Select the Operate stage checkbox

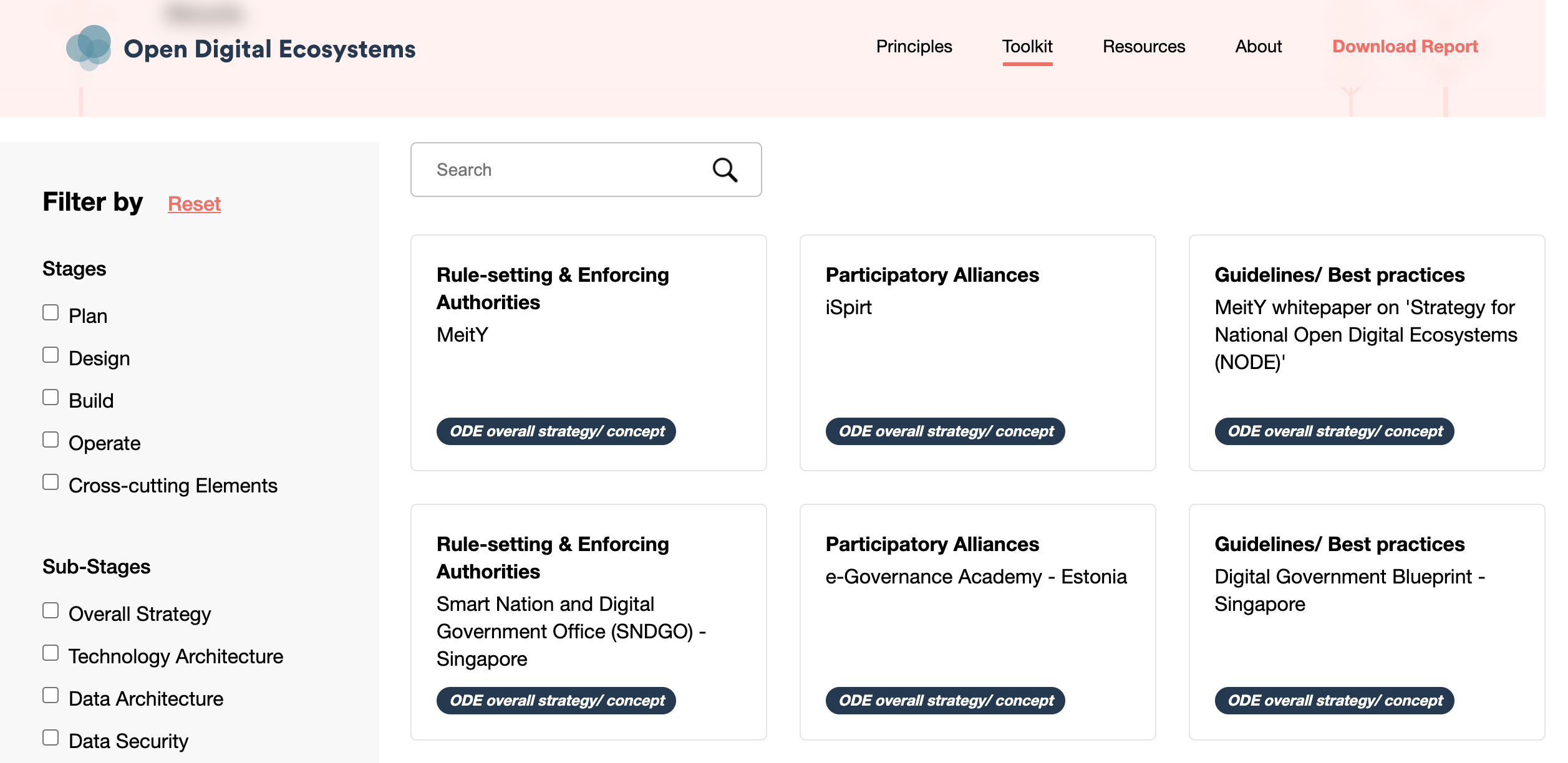[51, 440]
